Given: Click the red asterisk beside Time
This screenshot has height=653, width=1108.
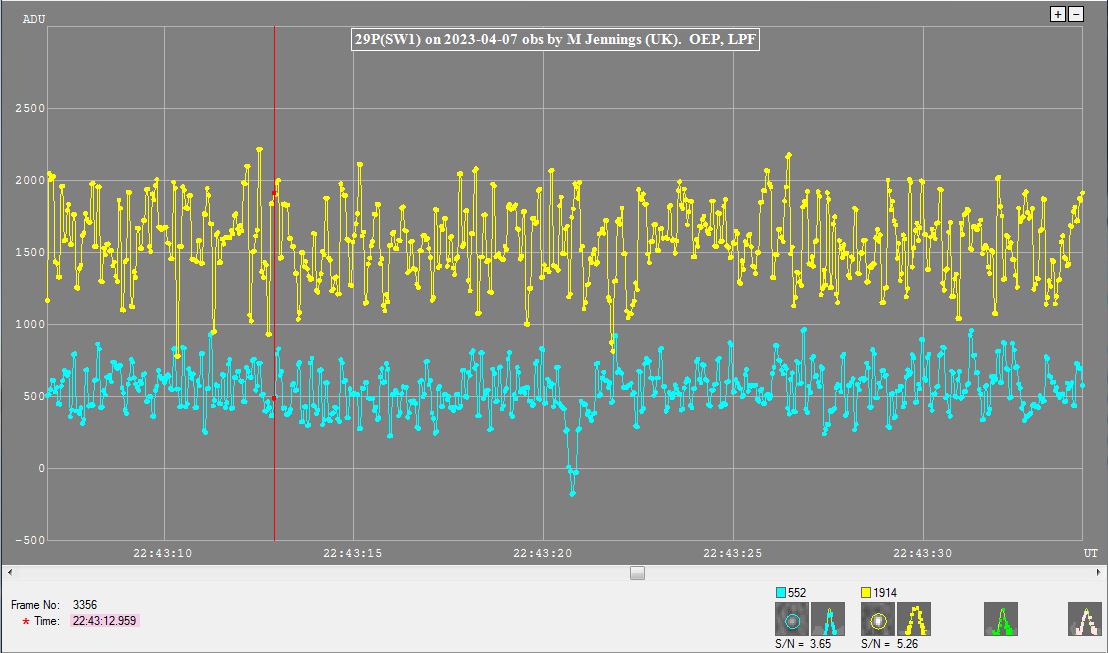Looking at the screenshot, I should point(26,622).
